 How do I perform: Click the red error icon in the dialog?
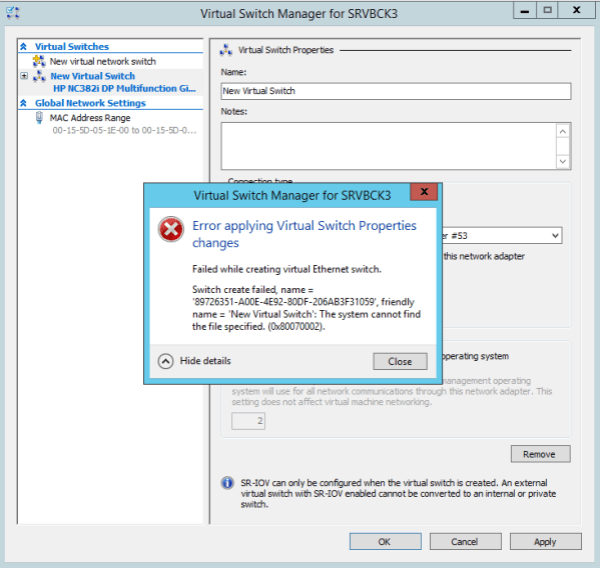tap(171, 229)
